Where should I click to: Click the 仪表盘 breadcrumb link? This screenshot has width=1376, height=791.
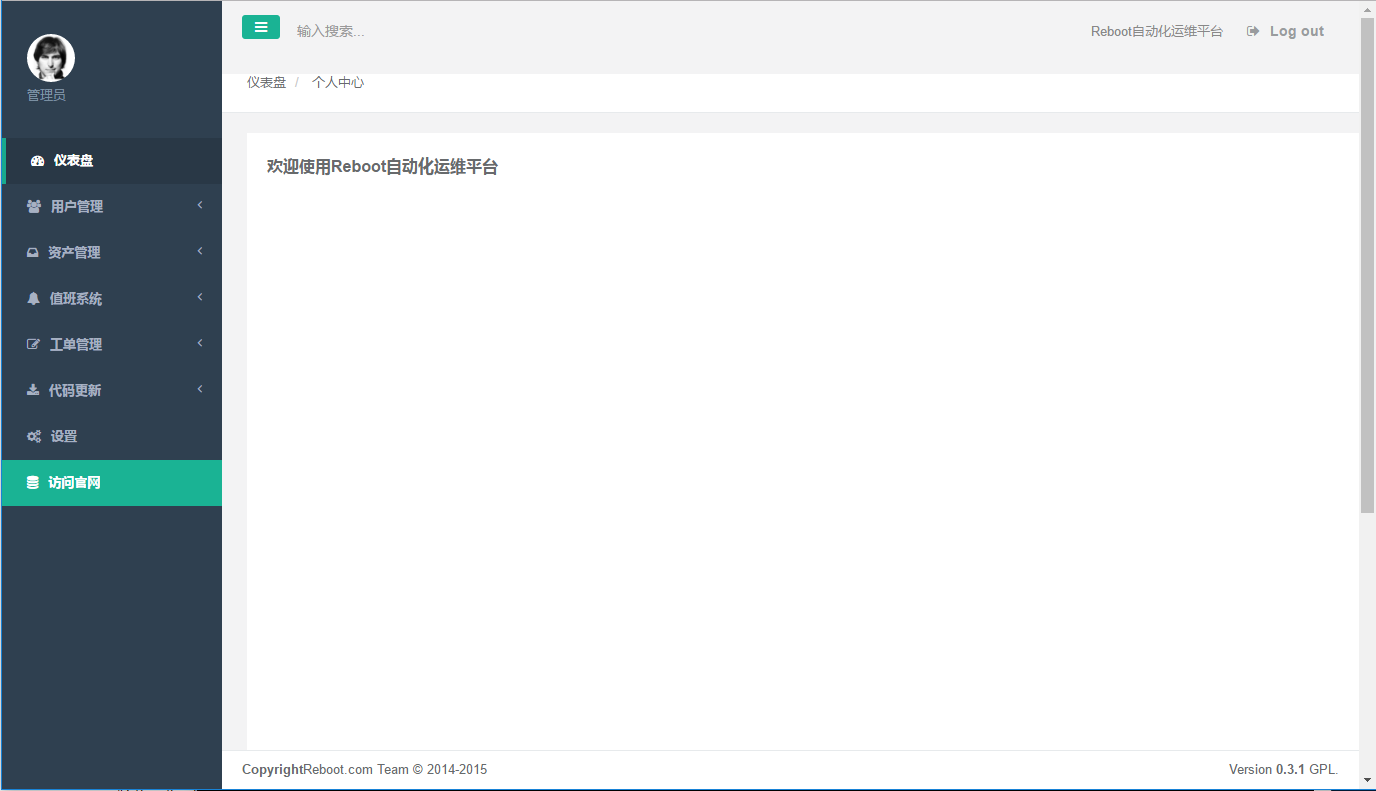(x=266, y=82)
